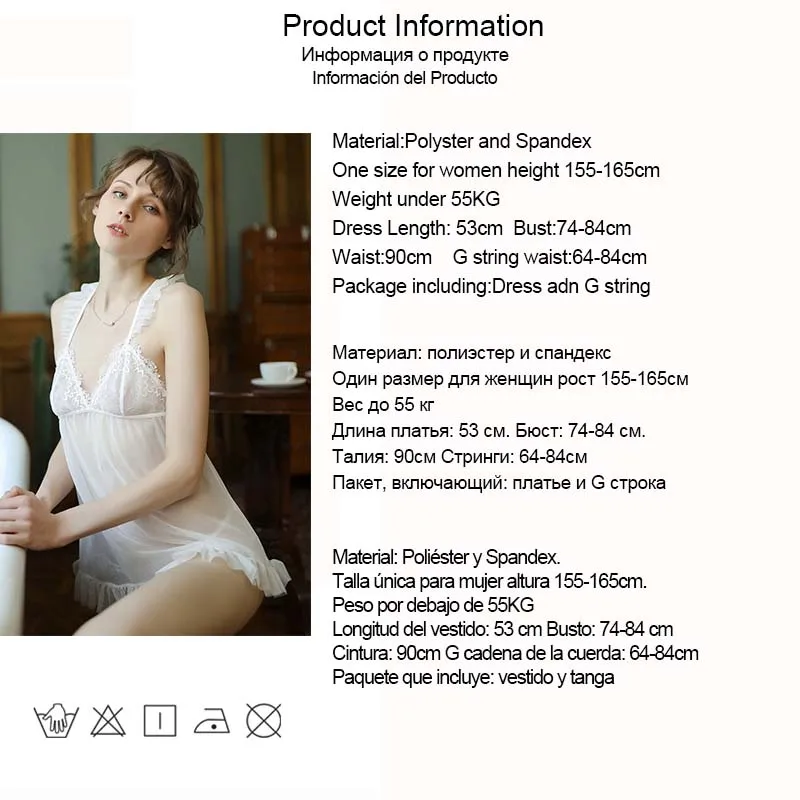This screenshot has width=800, height=800.
Task: Click the Talla única para mujer line
Action: (x=489, y=581)
